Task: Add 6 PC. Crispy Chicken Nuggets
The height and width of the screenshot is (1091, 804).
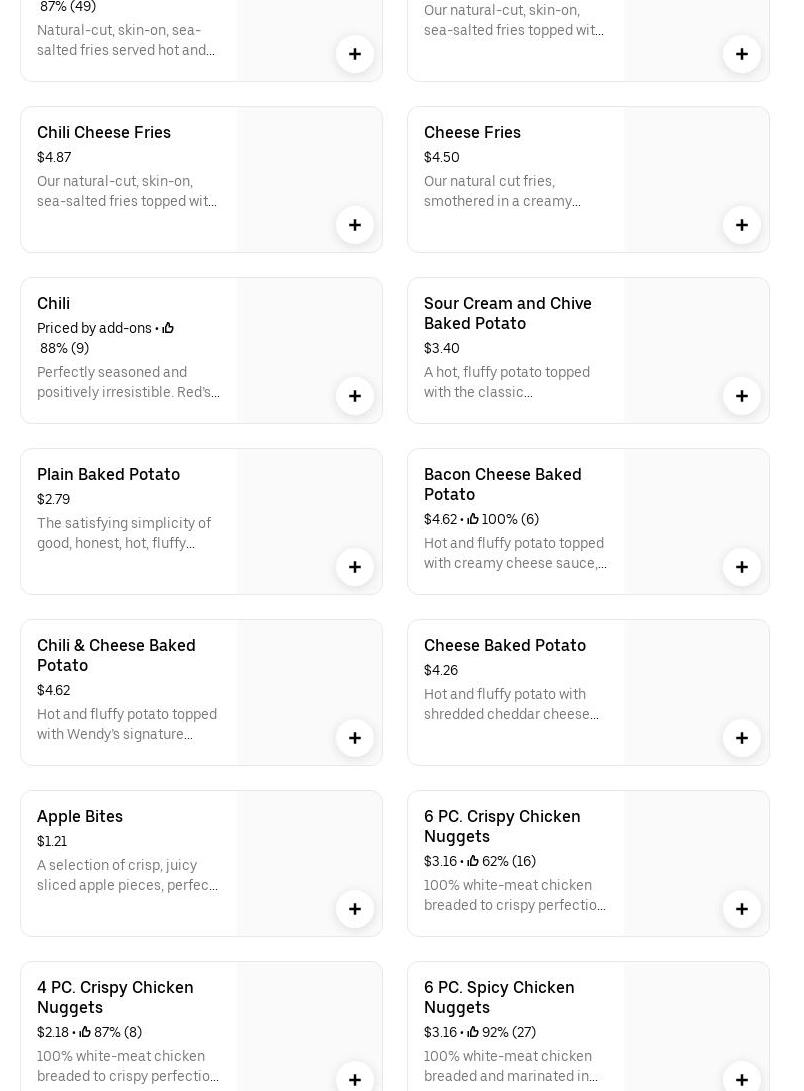Action: [x=742, y=909]
